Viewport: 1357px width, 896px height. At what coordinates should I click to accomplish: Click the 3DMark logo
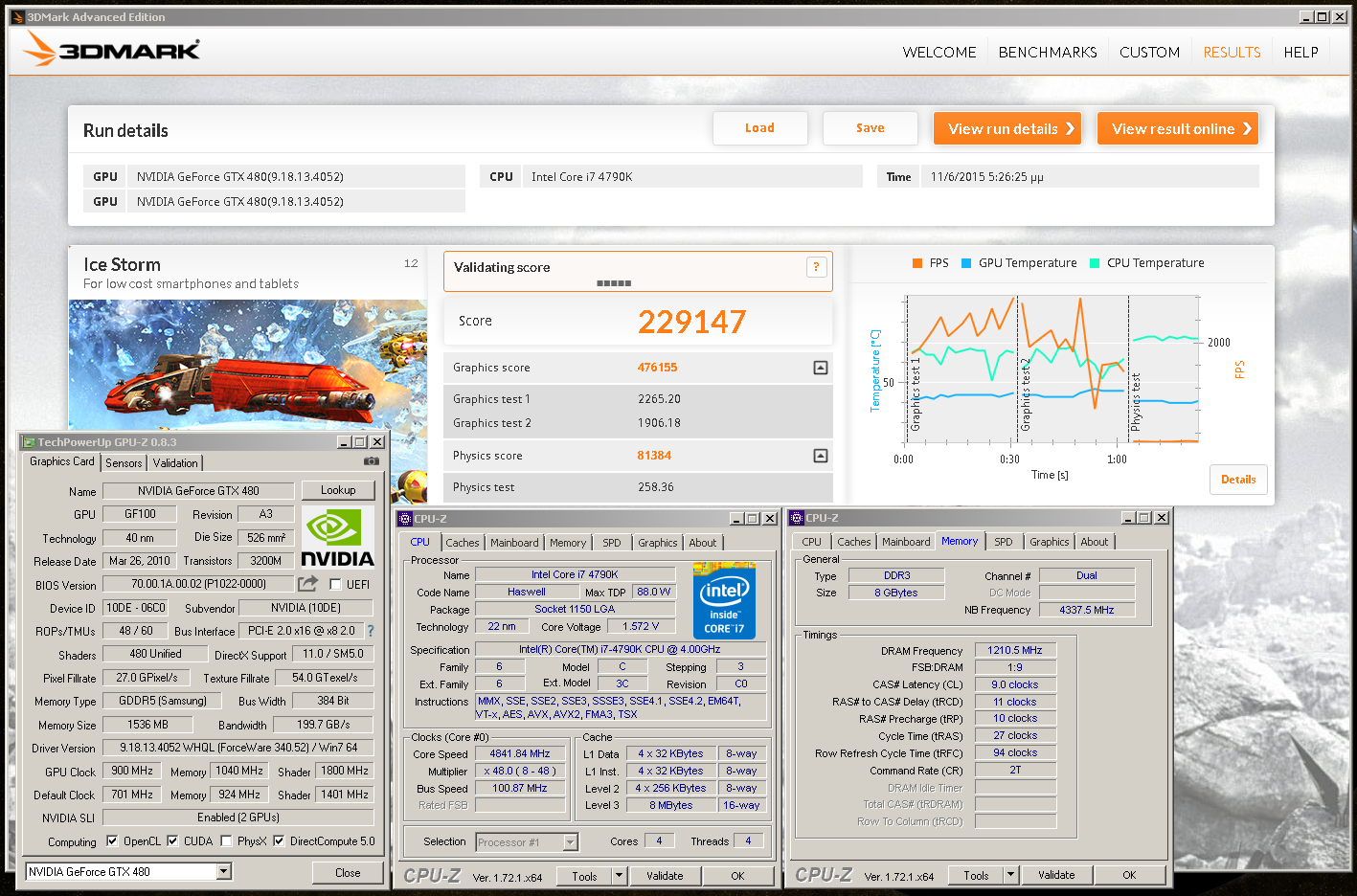click(x=112, y=50)
